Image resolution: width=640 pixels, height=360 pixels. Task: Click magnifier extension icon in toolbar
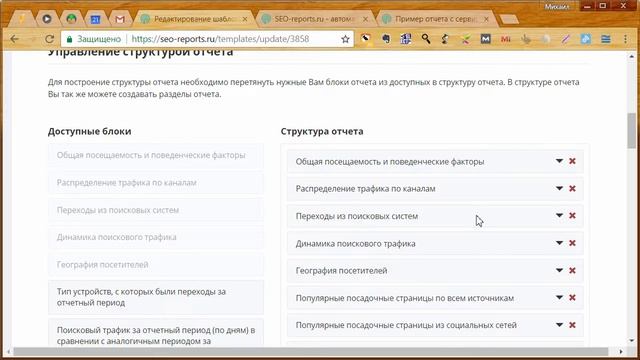[x=426, y=39]
